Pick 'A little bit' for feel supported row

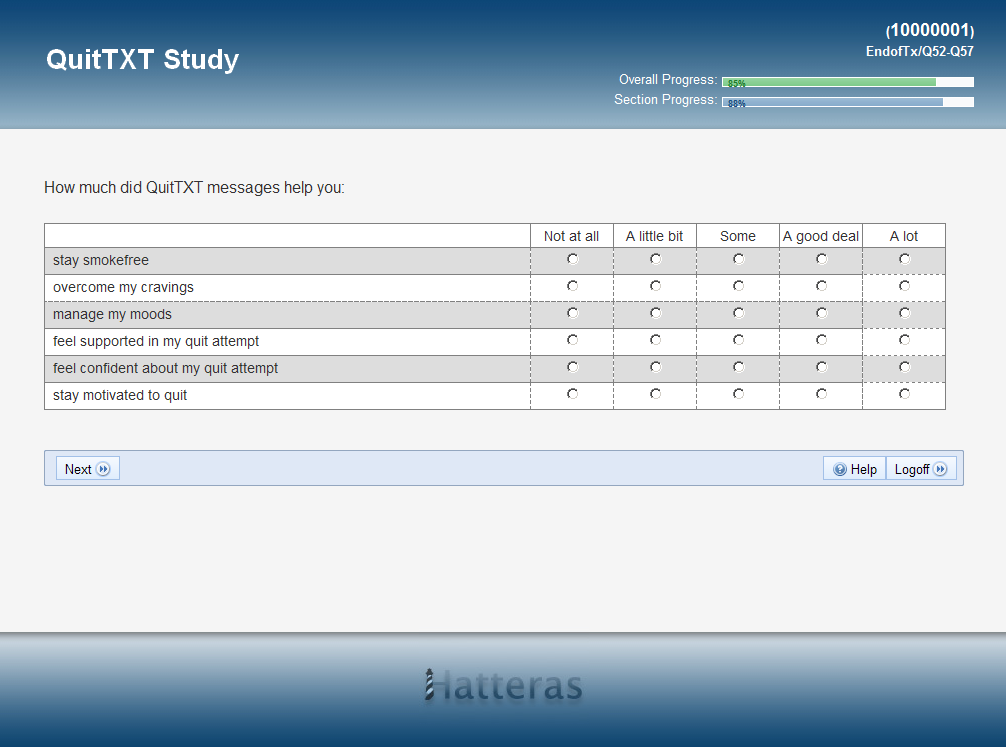[655, 339]
